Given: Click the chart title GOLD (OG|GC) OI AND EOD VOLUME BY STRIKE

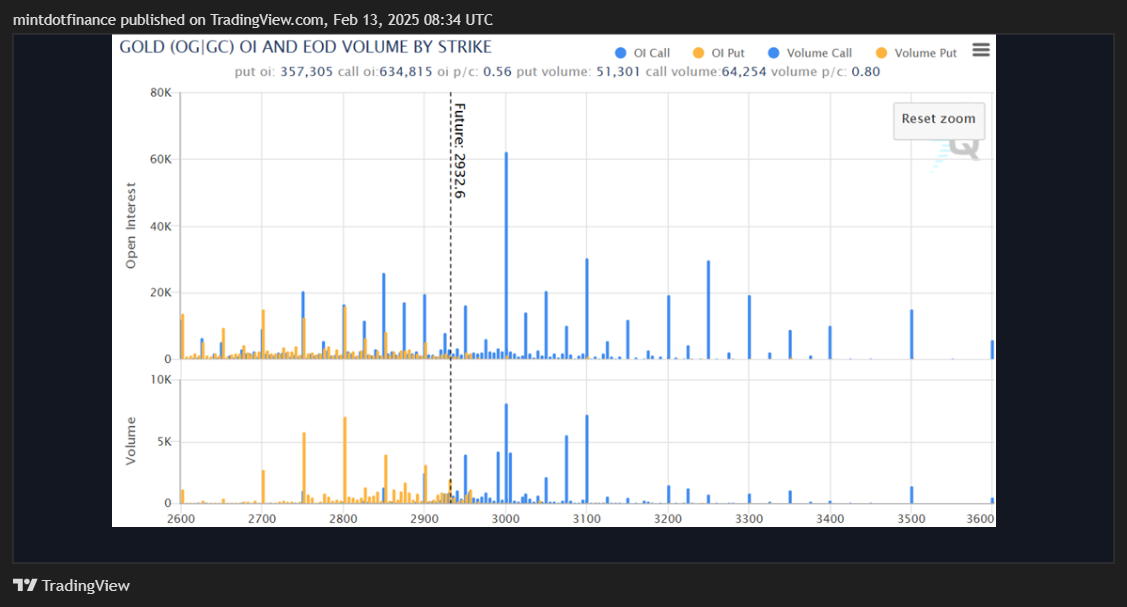Looking at the screenshot, I should pos(305,47).
